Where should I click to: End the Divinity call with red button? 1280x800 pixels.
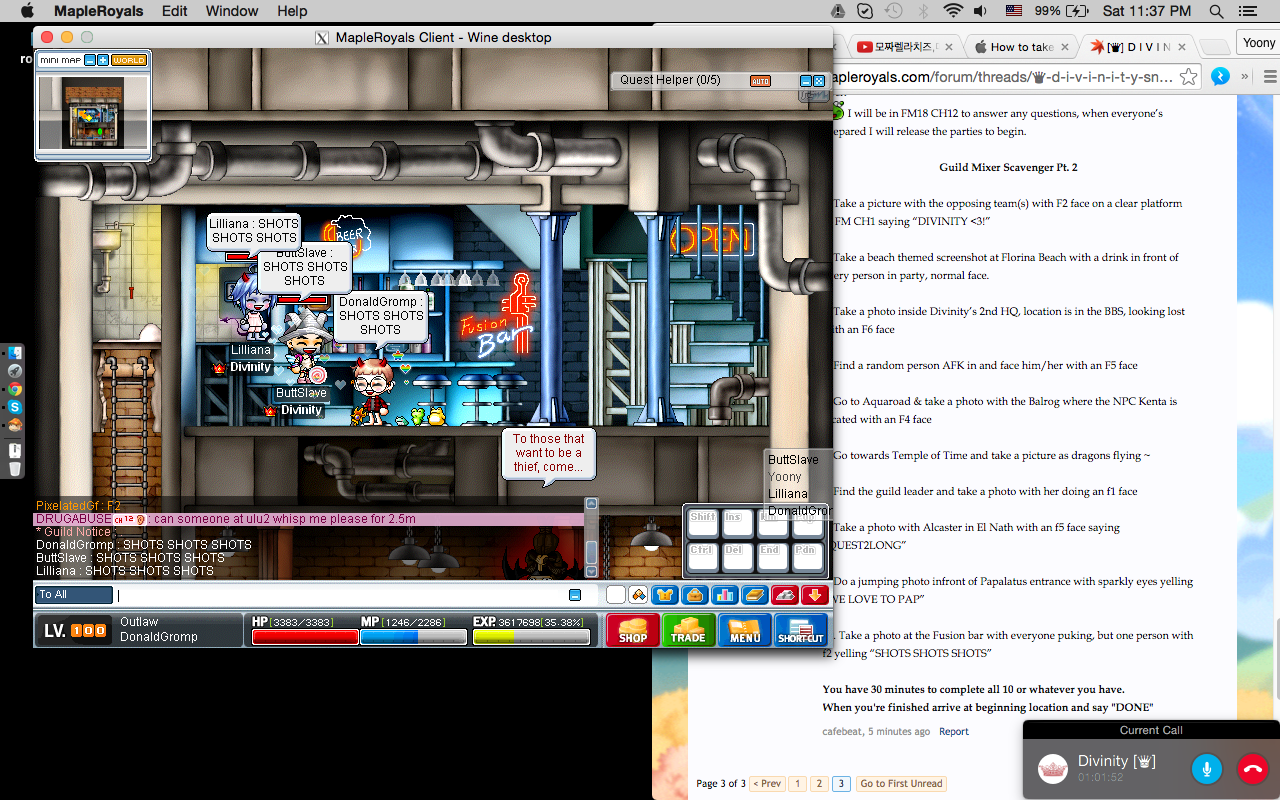click(x=1252, y=769)
